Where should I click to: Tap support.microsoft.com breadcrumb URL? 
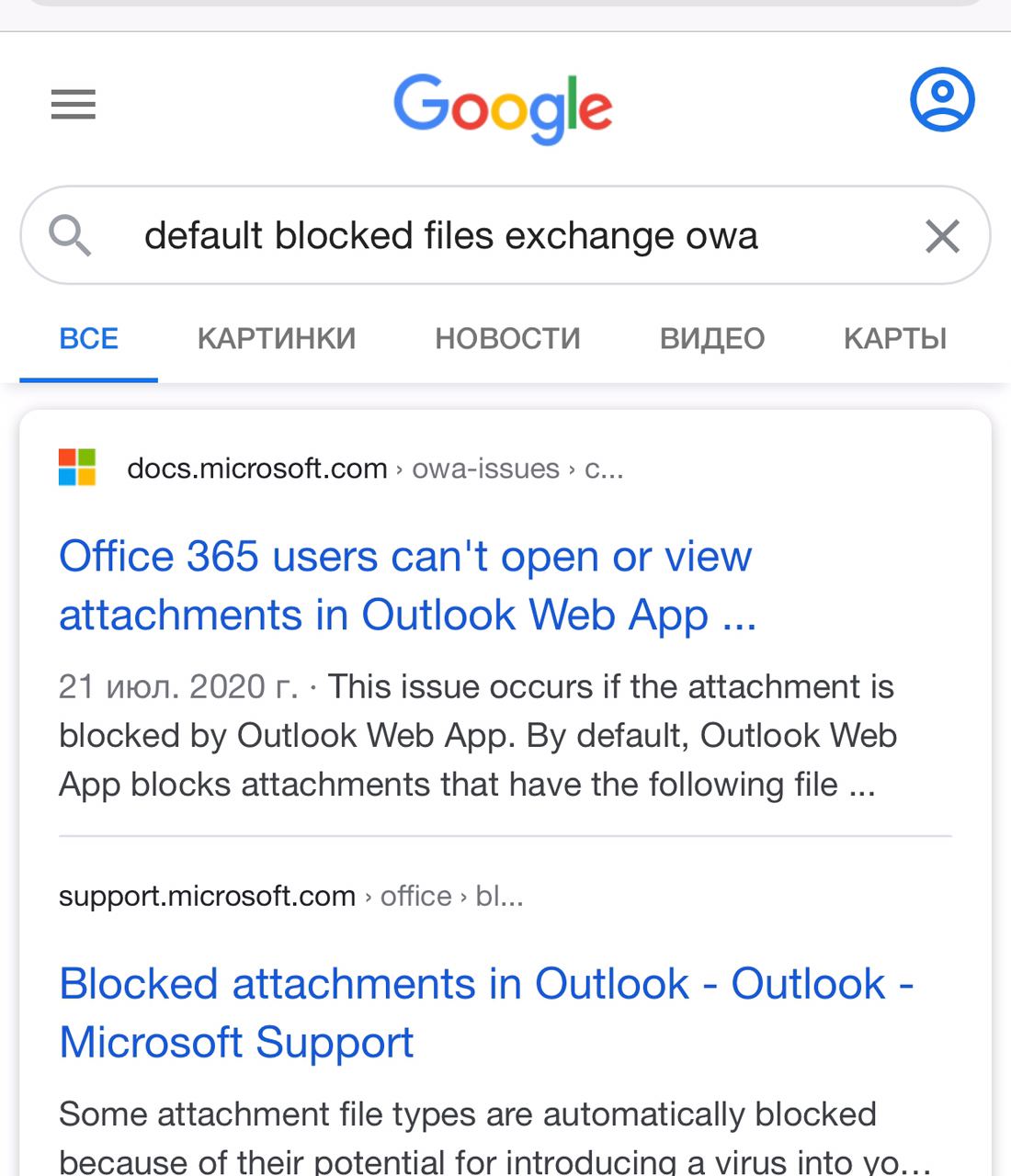(207, 896)
